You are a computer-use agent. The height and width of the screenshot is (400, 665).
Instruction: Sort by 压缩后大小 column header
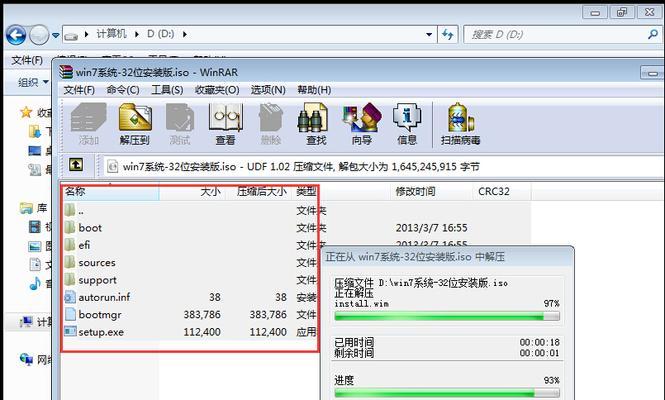pos(258,191)
